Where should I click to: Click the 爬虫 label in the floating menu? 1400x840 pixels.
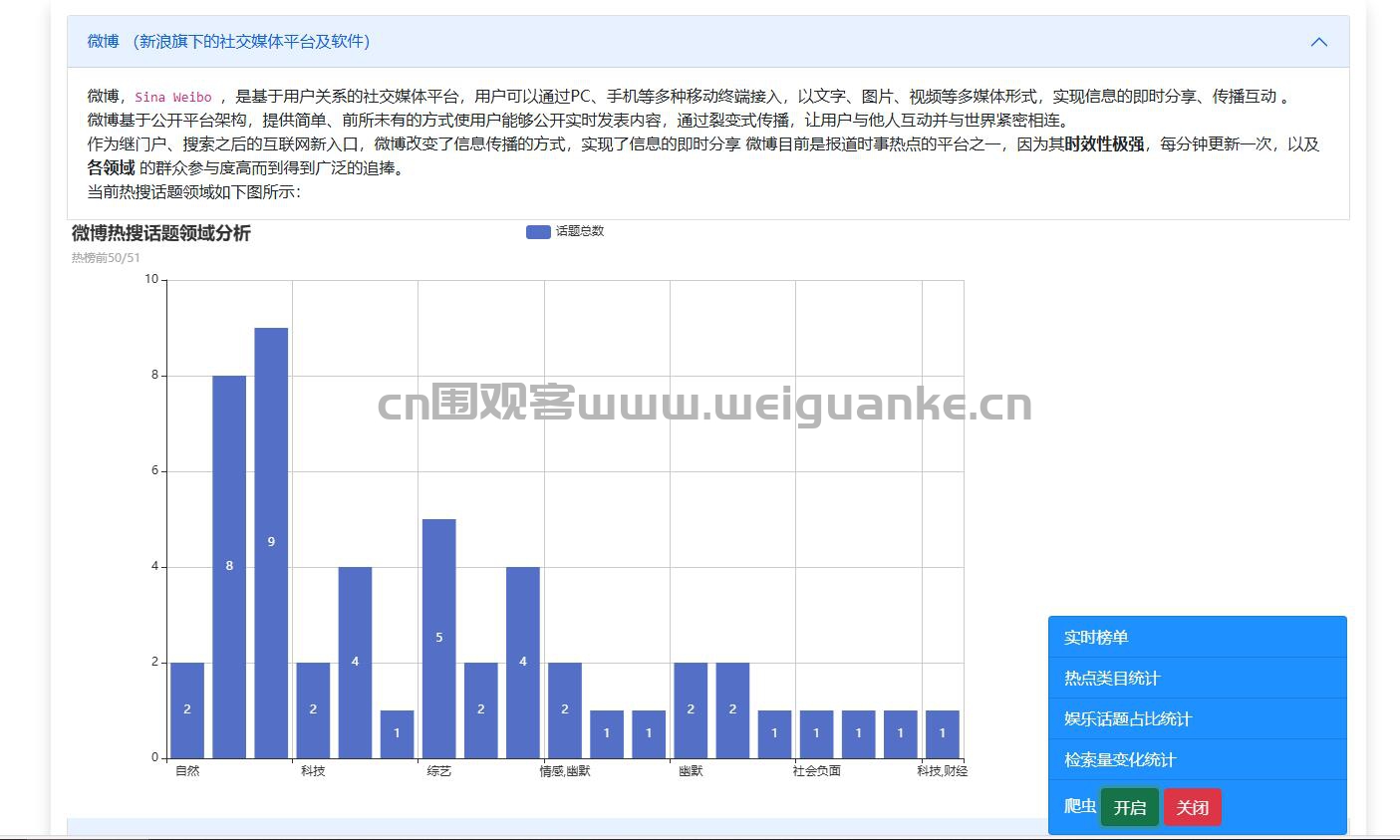click(x=1080, y=806)
